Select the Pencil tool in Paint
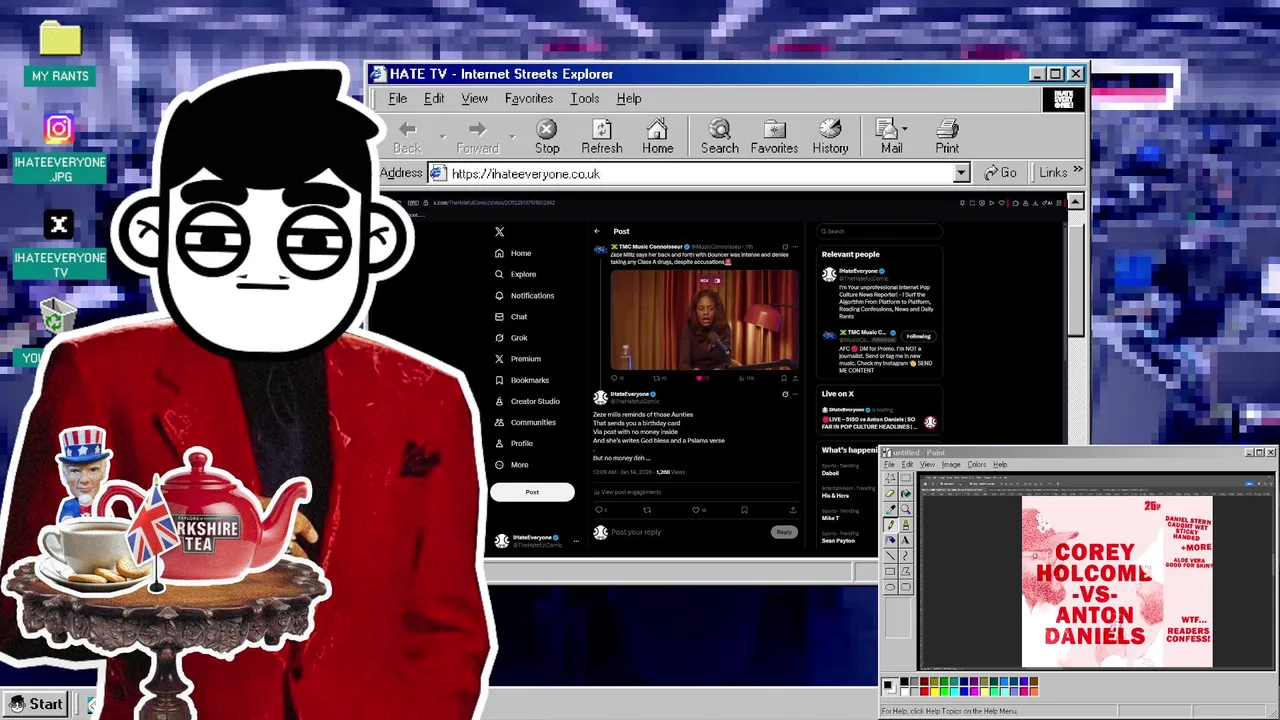Screen dimensions: 1280x720 pyautogui.click(x=890, y=525)
